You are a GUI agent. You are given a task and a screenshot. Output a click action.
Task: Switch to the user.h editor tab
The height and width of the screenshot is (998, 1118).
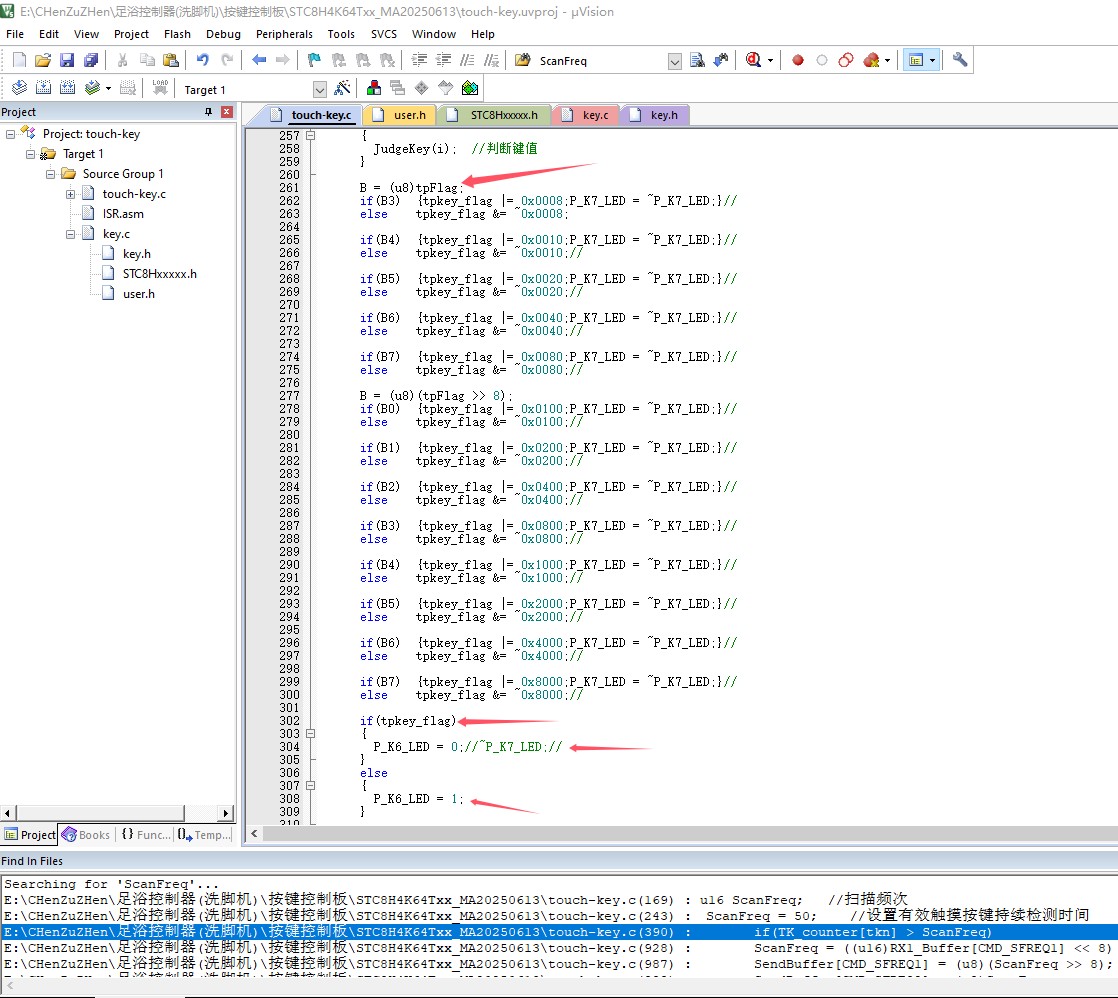click(401, 115)
